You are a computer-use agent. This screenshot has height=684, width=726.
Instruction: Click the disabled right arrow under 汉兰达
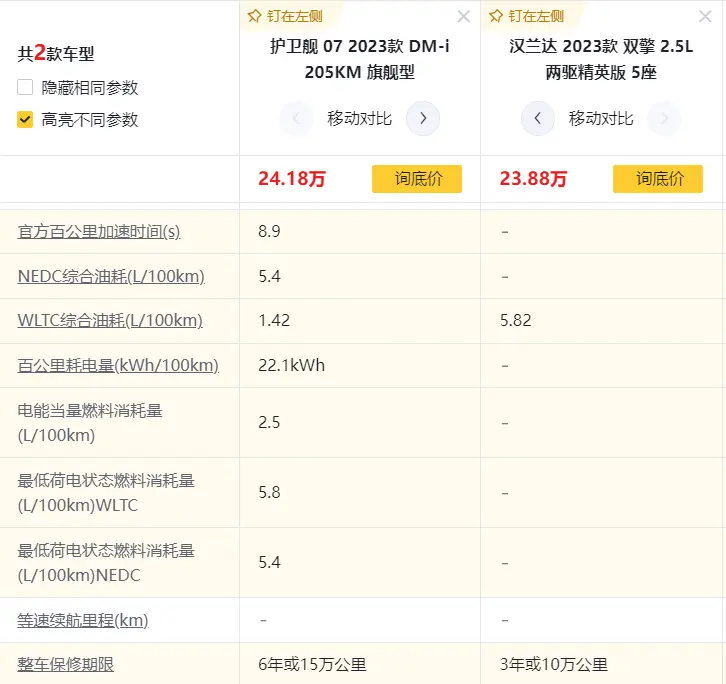tap(664, 119)
